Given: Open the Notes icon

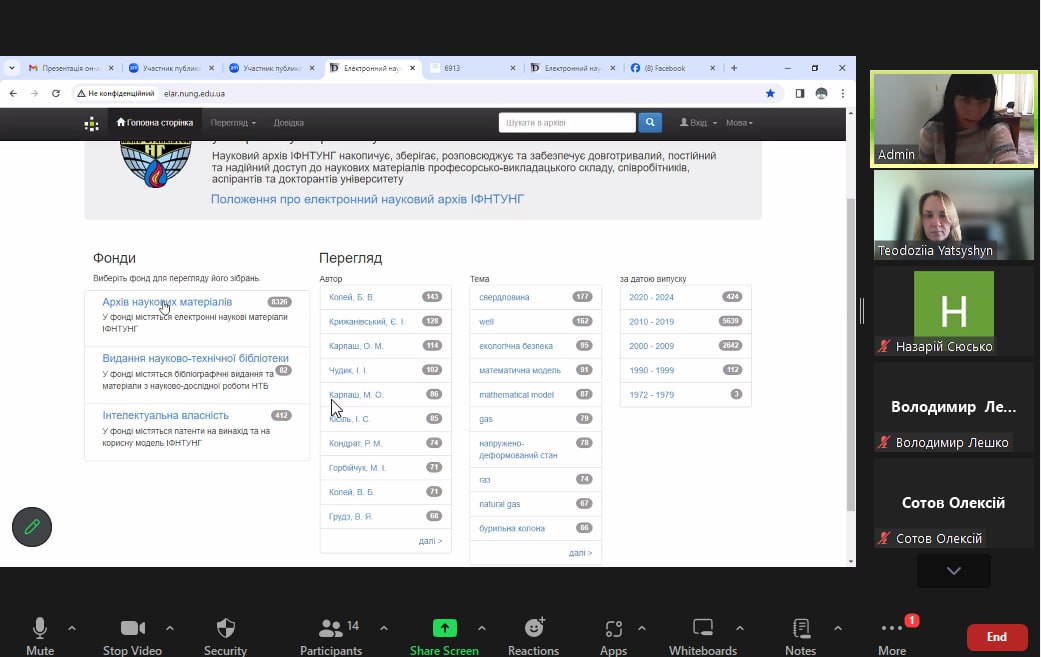Looking at the screenshot, I should 801,629.
